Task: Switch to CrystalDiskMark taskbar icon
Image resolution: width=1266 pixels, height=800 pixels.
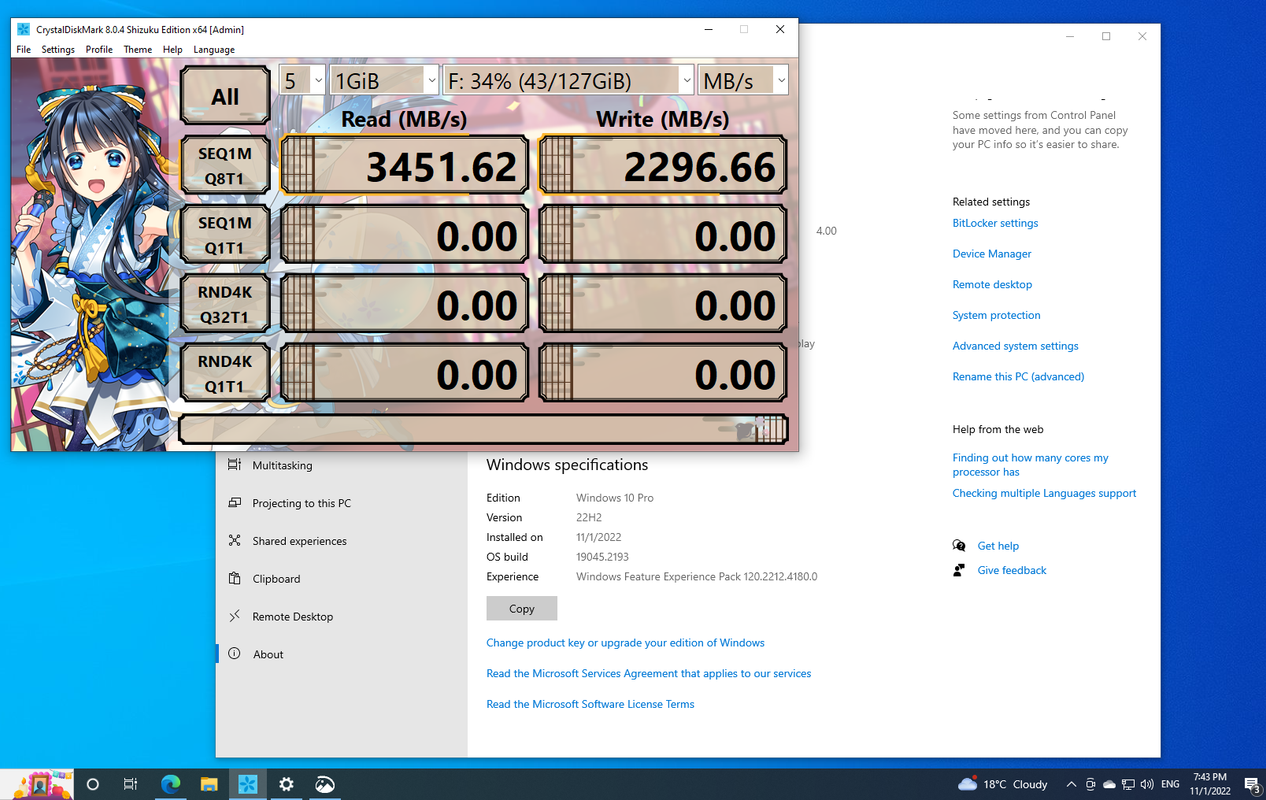Action: pos(248,785)
